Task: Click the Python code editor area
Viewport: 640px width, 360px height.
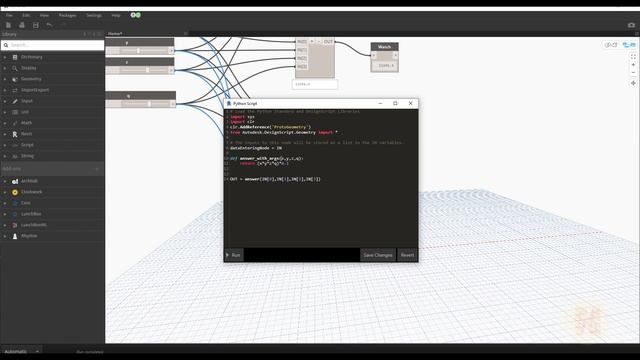Action: [321, 178]
